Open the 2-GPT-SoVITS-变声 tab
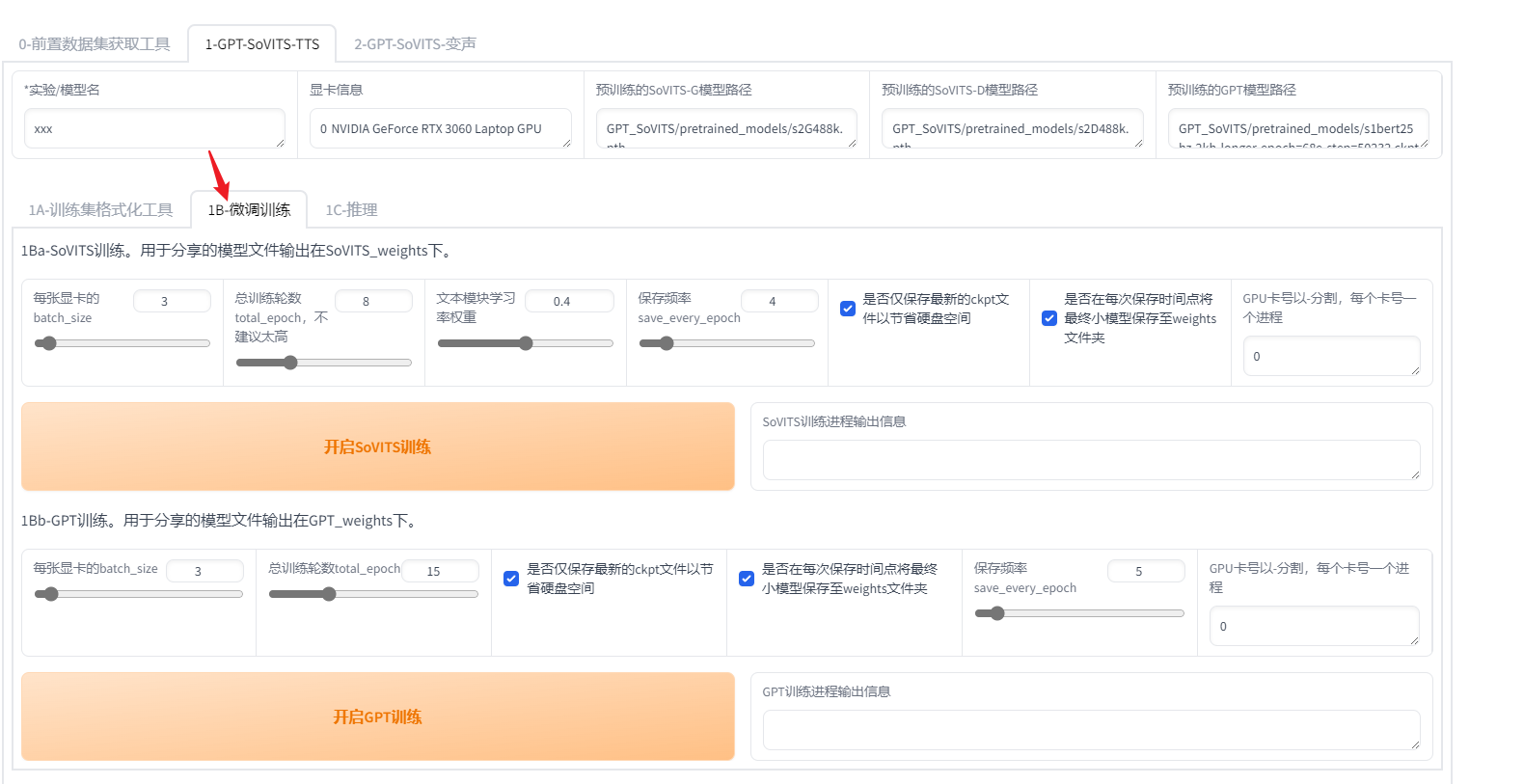Viewport: 1524px width, 784px height. point(415,44)
